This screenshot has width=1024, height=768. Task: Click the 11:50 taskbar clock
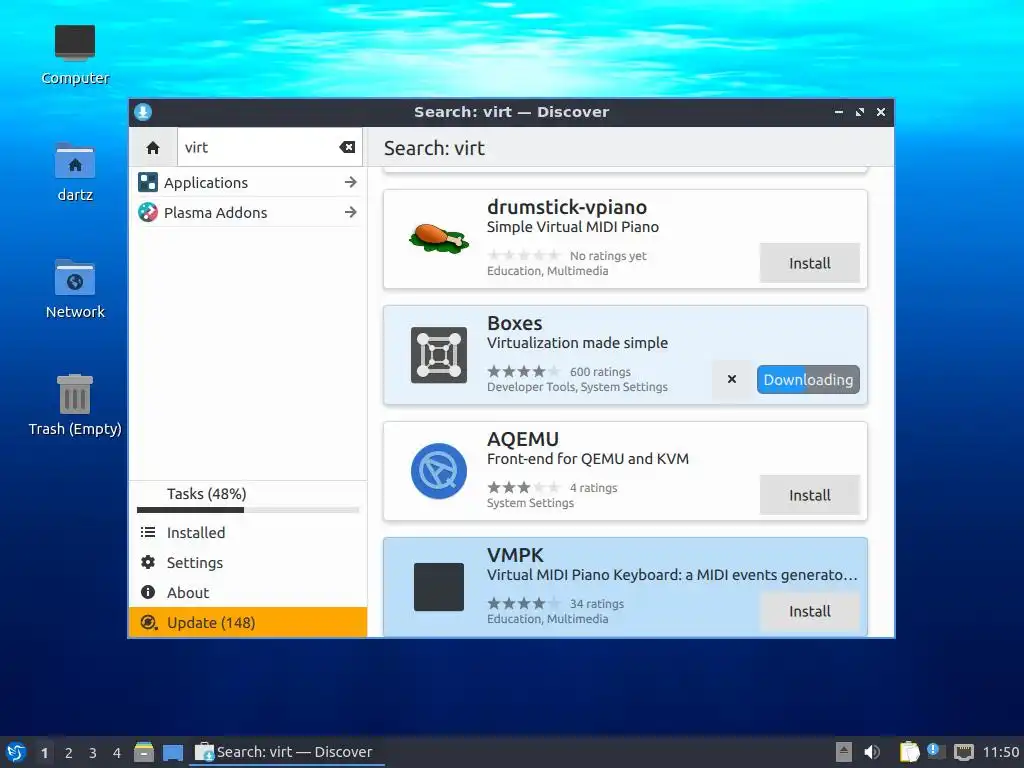[1000, 752]
